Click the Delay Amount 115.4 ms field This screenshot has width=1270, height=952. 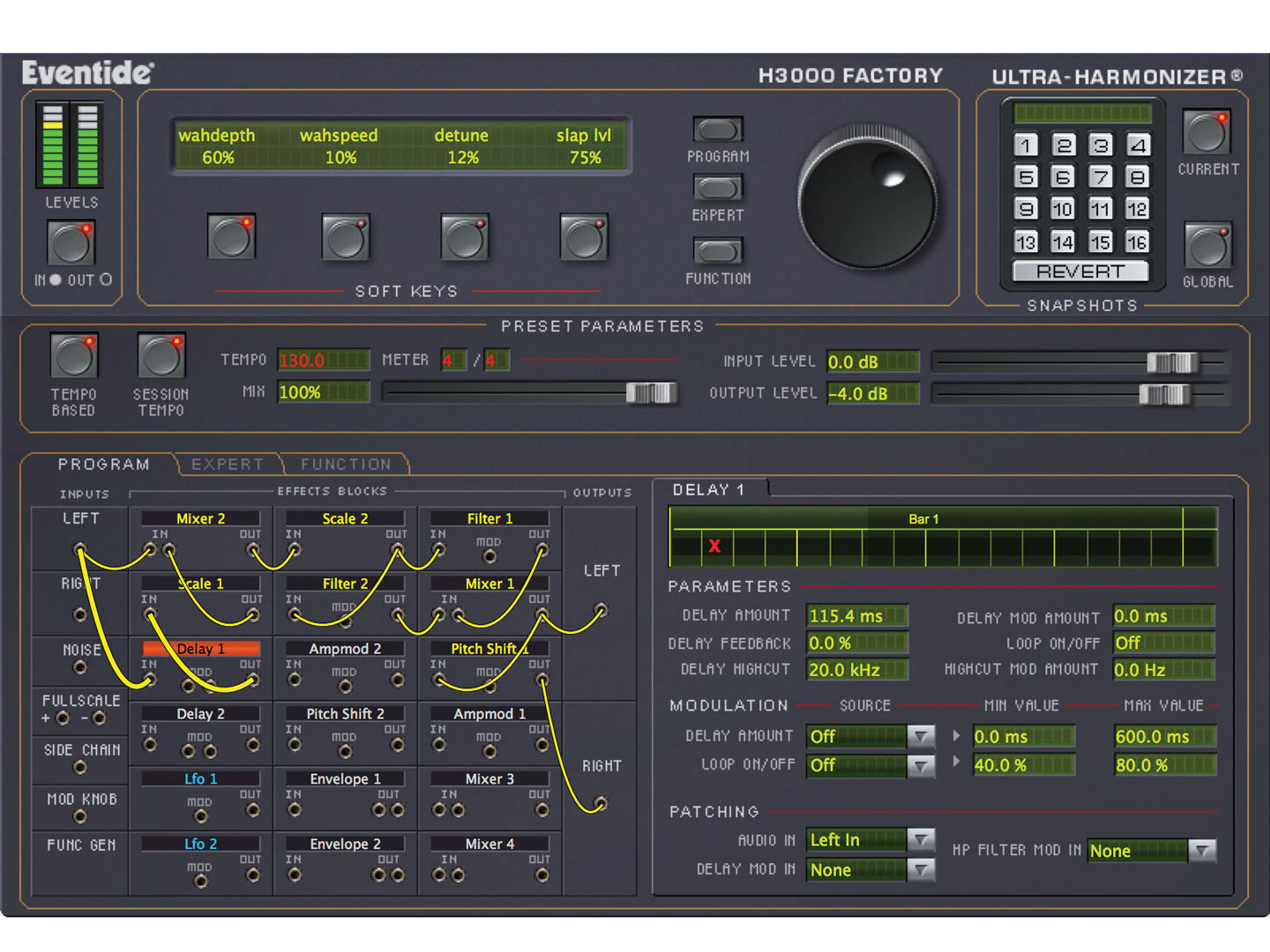point(857,616)
